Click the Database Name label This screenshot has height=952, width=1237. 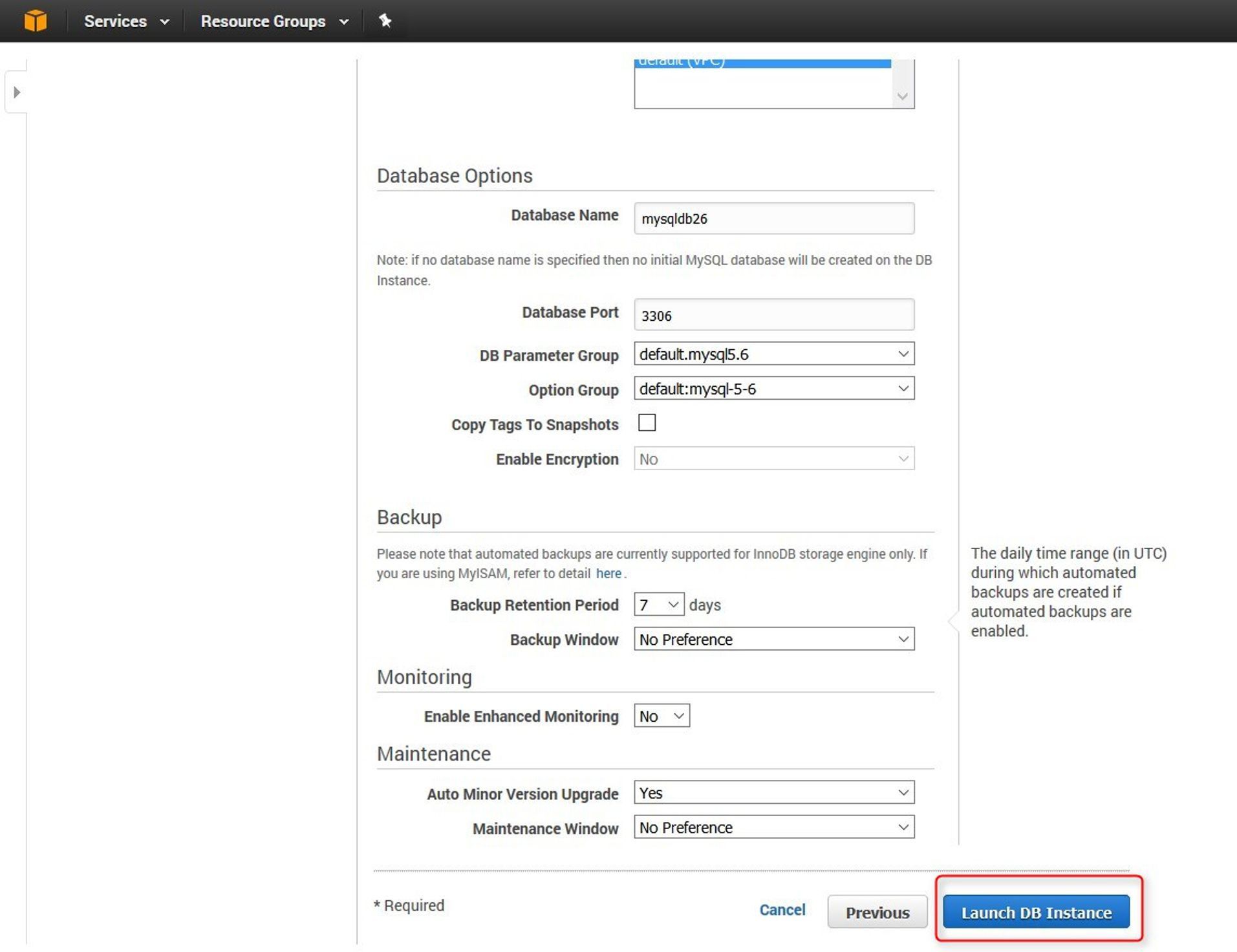point(565,215)
